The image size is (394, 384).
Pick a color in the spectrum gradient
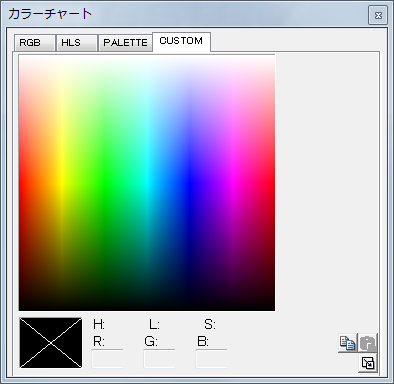coord(147,183)
